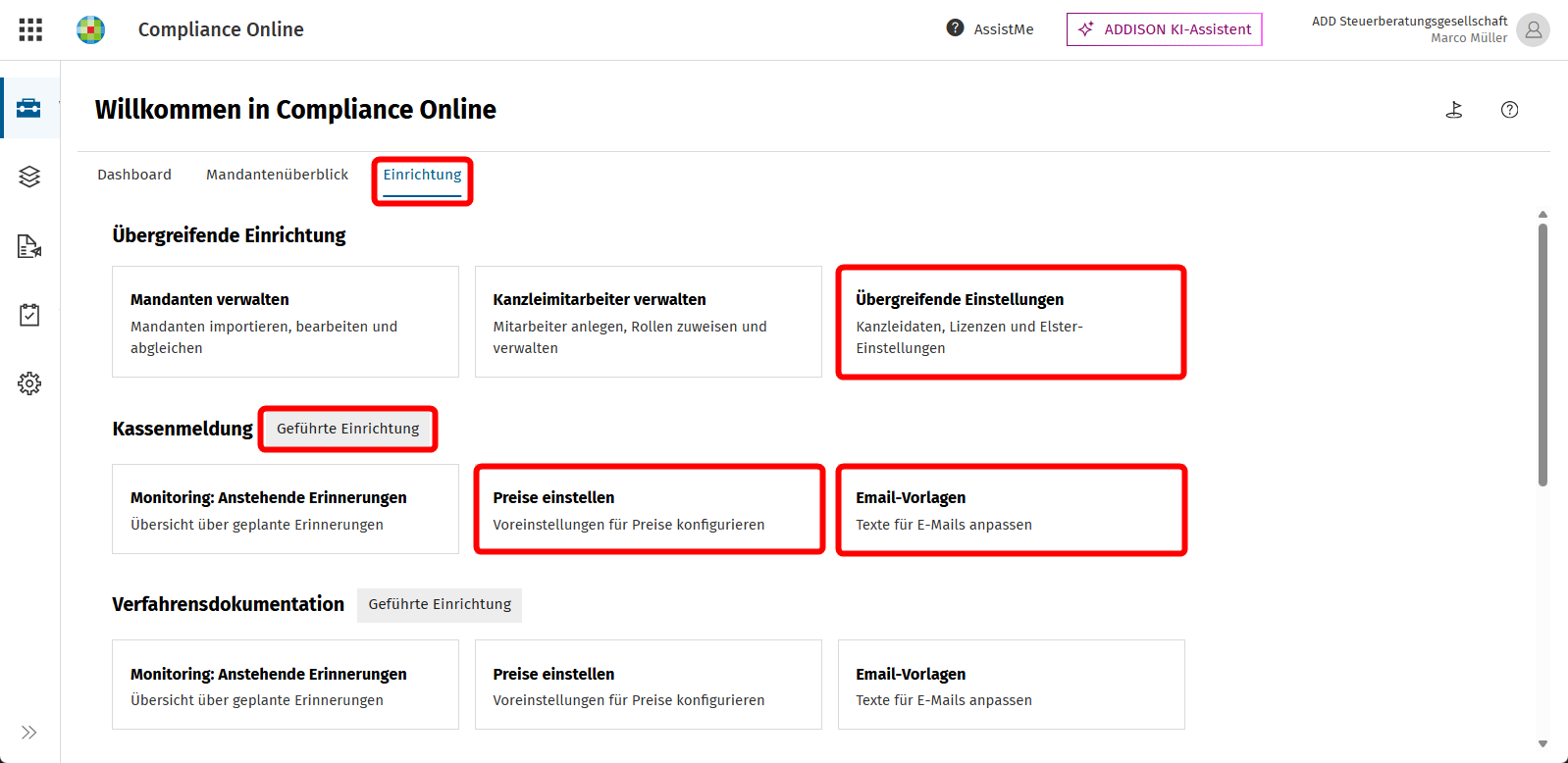The image size is (1568, 763).
Task: Click the scrollbar down arrow
Action: coord(1542,744)
